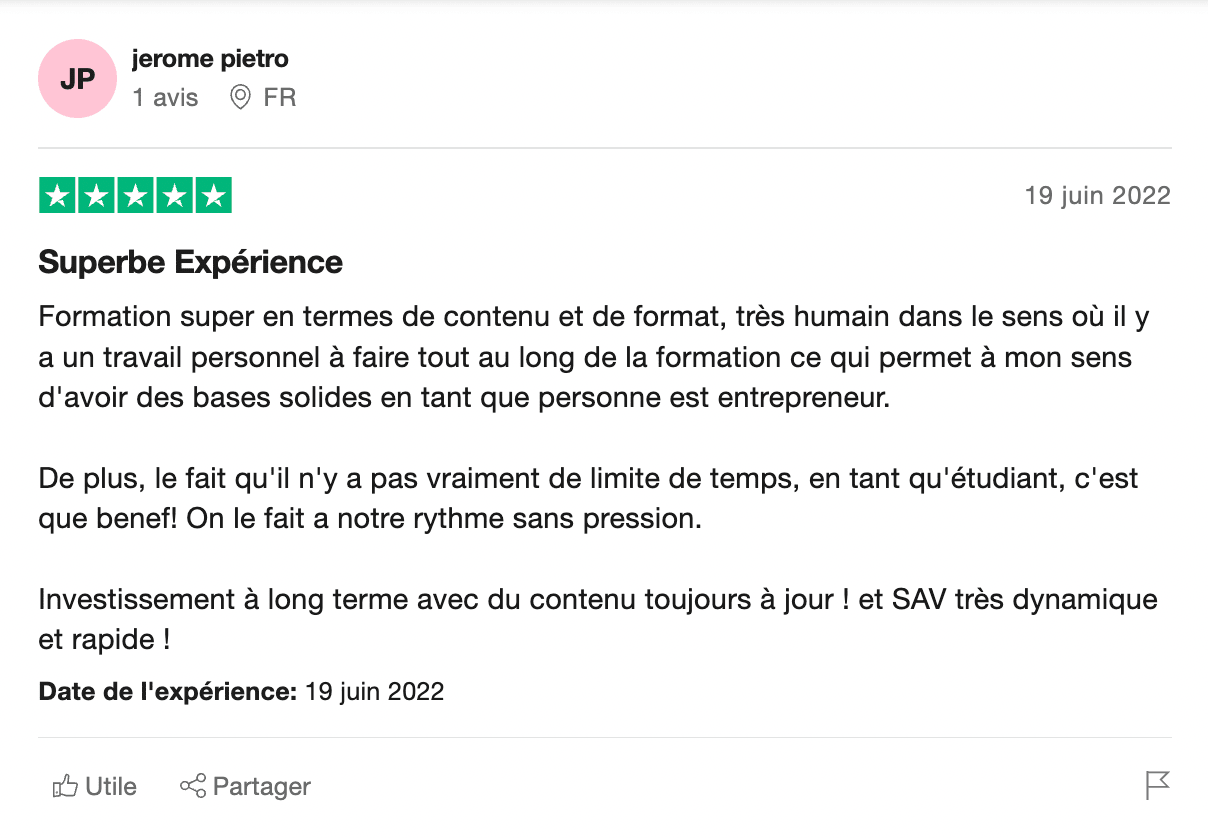Click the paragraph starting "Formation super"
The height and width of the screenshot is (838, 1208).
coord(592,358)
